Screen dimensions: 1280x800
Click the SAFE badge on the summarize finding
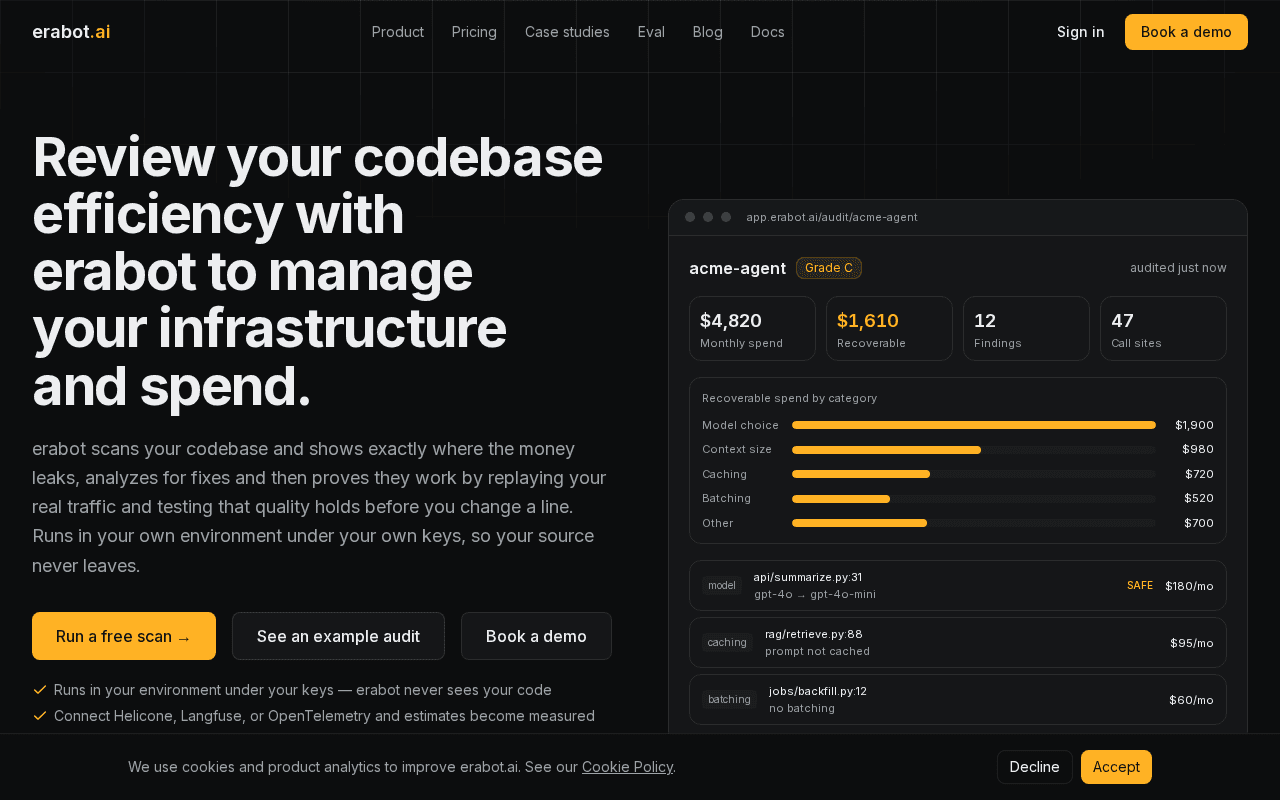click(1140, 586)
